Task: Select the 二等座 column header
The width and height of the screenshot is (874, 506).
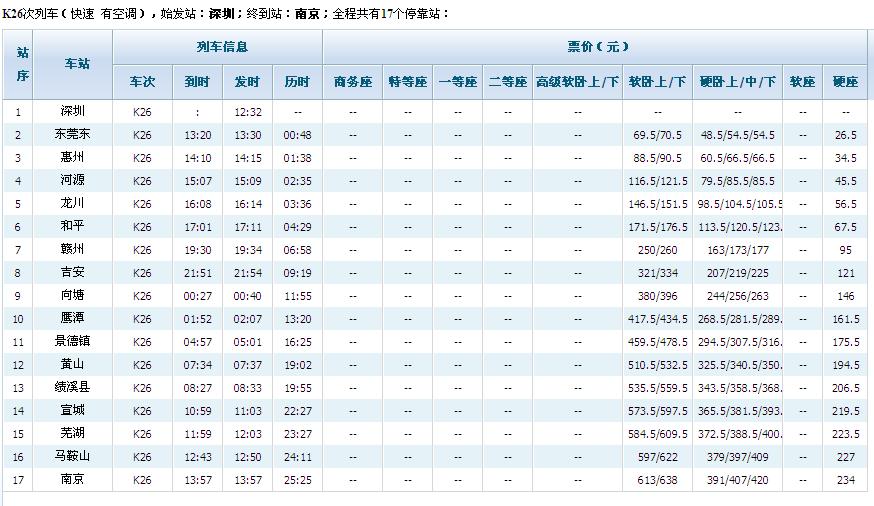Action: 507,82
